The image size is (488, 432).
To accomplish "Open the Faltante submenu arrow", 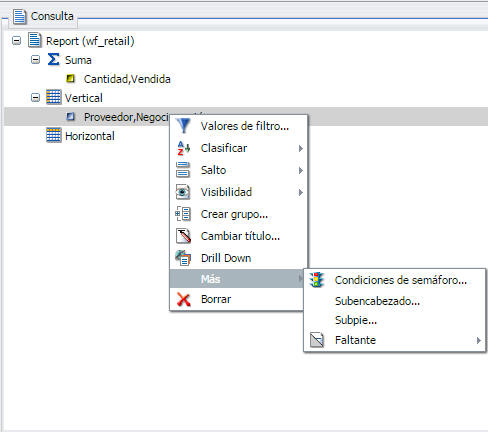I will click(x=479, y=340).
